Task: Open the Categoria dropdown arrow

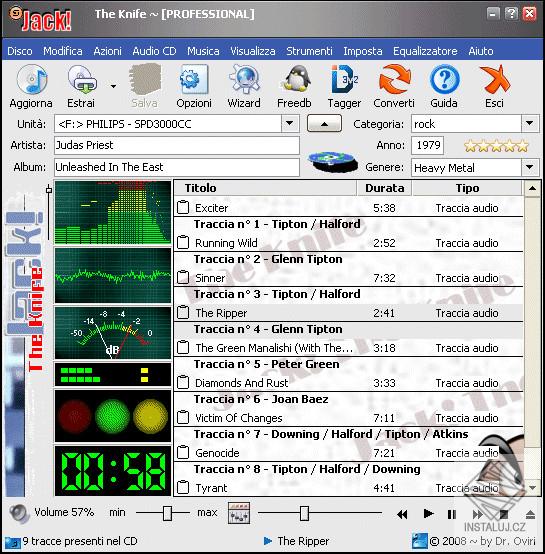Action: coord(529,124)
